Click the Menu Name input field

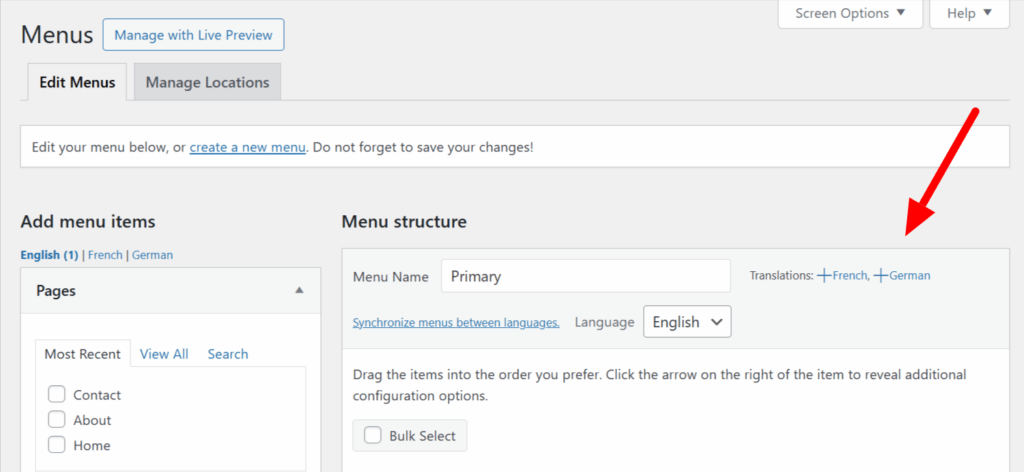point(585,276)
